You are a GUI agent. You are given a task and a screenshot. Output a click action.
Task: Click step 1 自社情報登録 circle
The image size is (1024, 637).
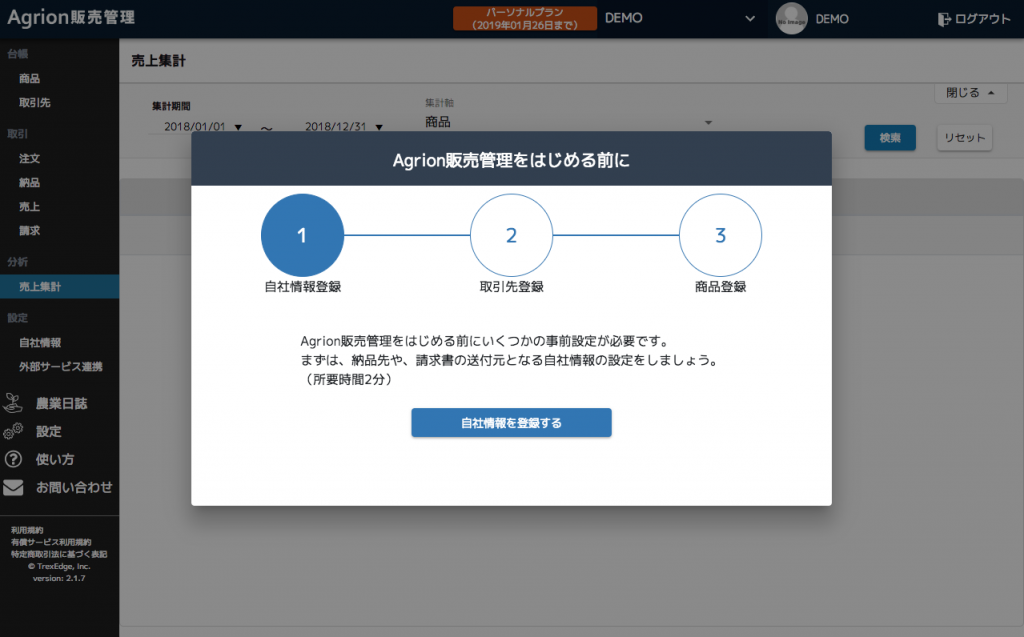(x=302, y=235)
